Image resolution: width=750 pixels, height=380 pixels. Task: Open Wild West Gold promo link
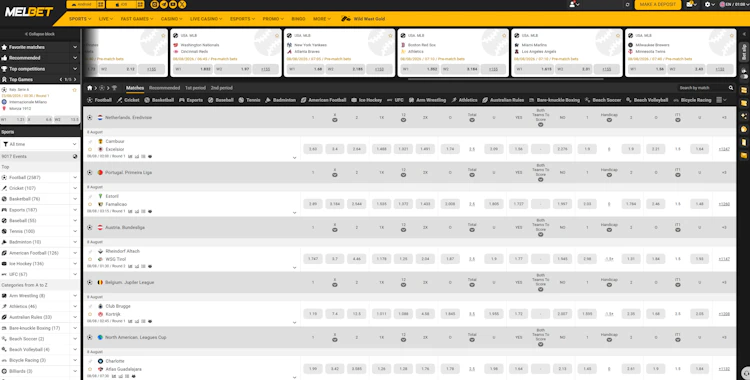coord(363,19)
